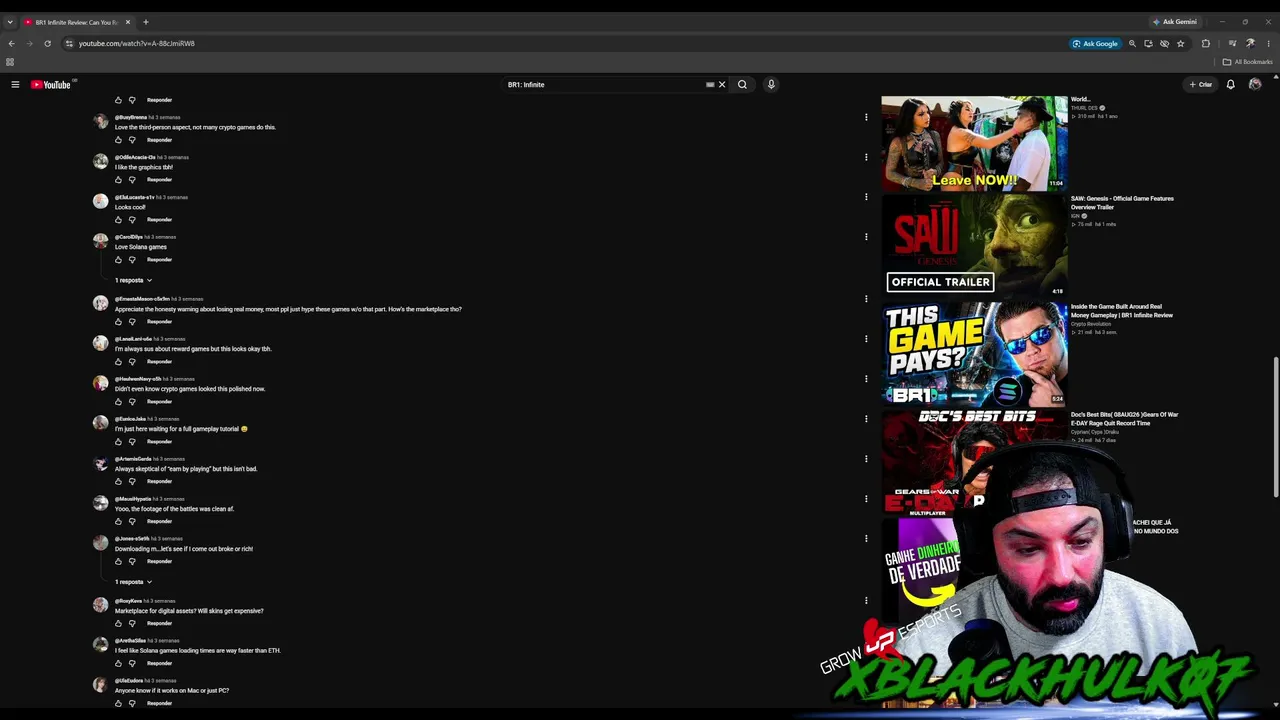Open the SAW Genesis Official Trailer thumbnail
Image resolution: width=1280 pixels, height=720 pixels.
(974, 246)
